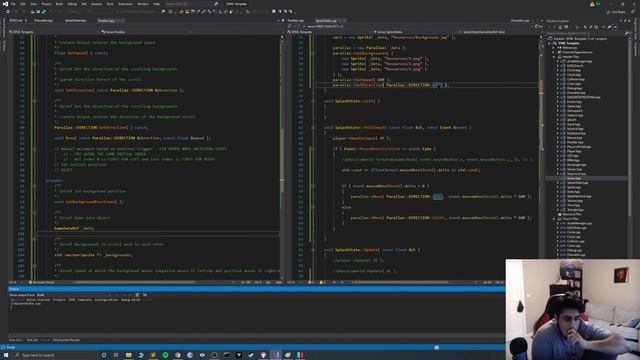Open the Debug menu
The image size is (640, 360).
click(x=72, y=4)
